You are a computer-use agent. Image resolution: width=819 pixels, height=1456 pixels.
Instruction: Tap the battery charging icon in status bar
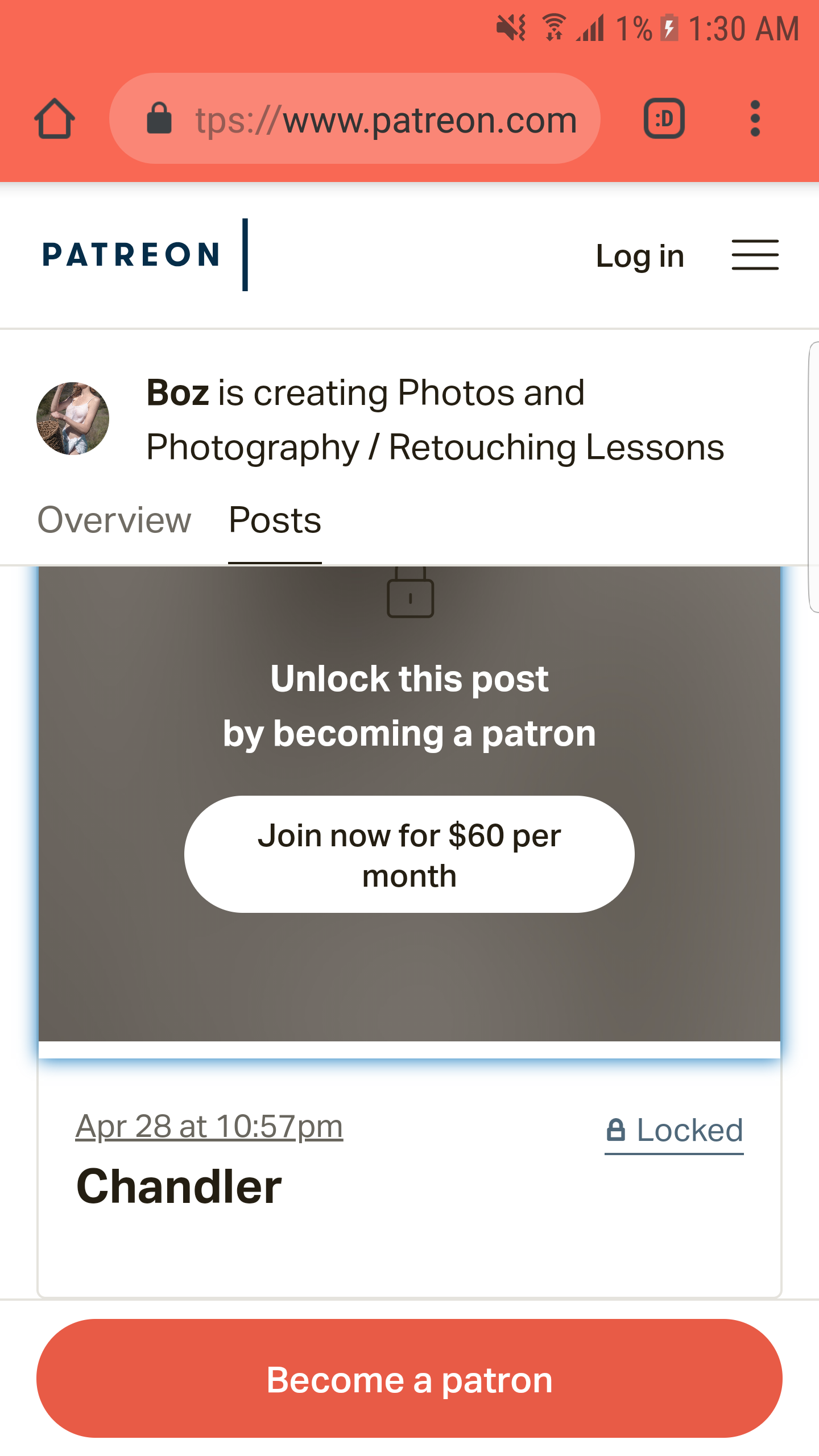click(669, 27)
